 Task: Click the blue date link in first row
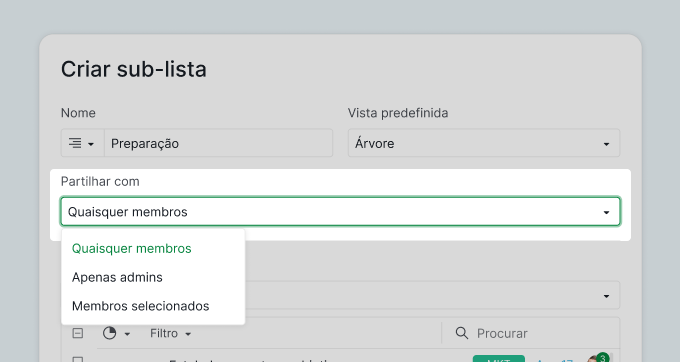pos(555,360)
